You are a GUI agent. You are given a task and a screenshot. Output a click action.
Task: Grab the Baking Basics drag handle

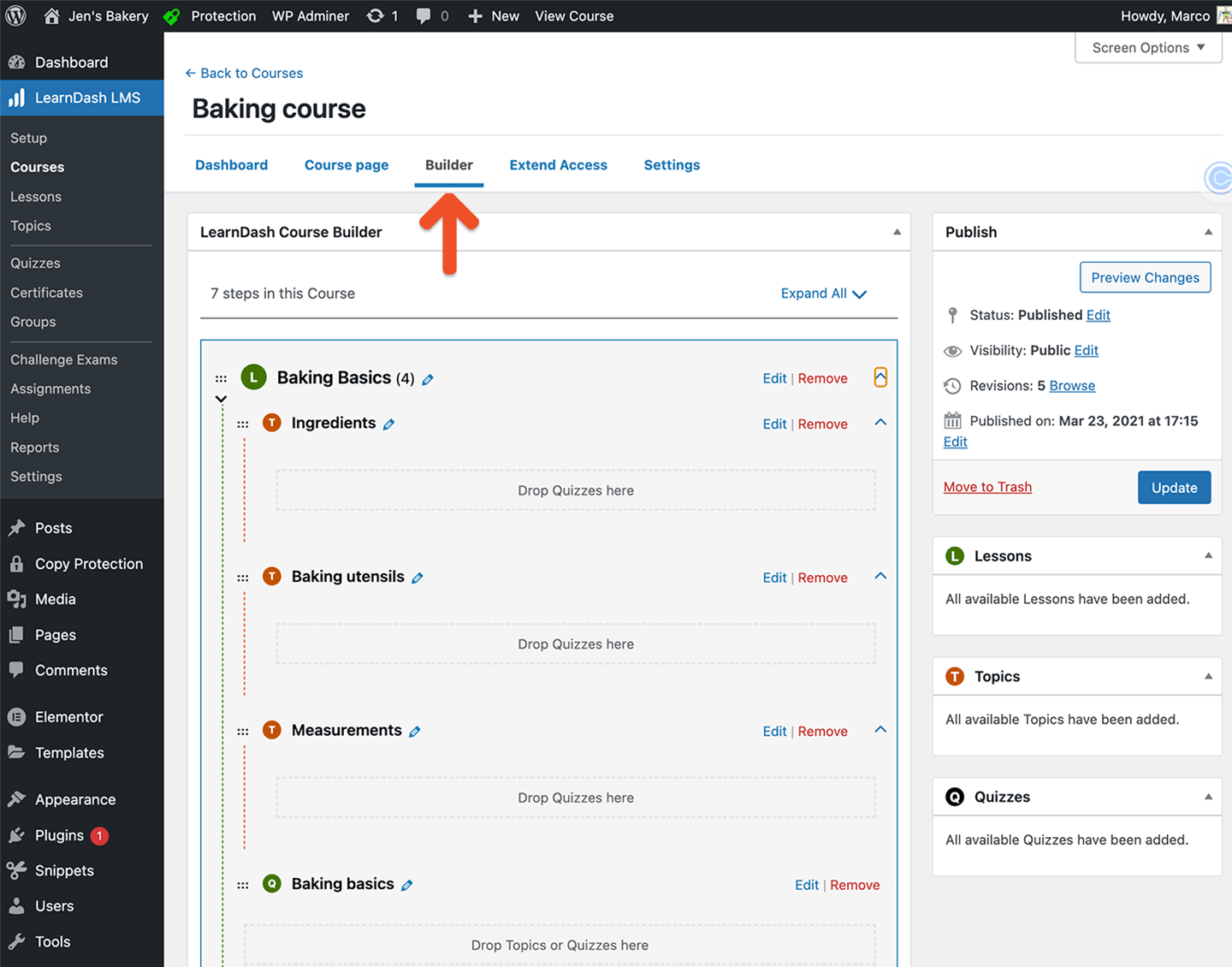[221, 378]
